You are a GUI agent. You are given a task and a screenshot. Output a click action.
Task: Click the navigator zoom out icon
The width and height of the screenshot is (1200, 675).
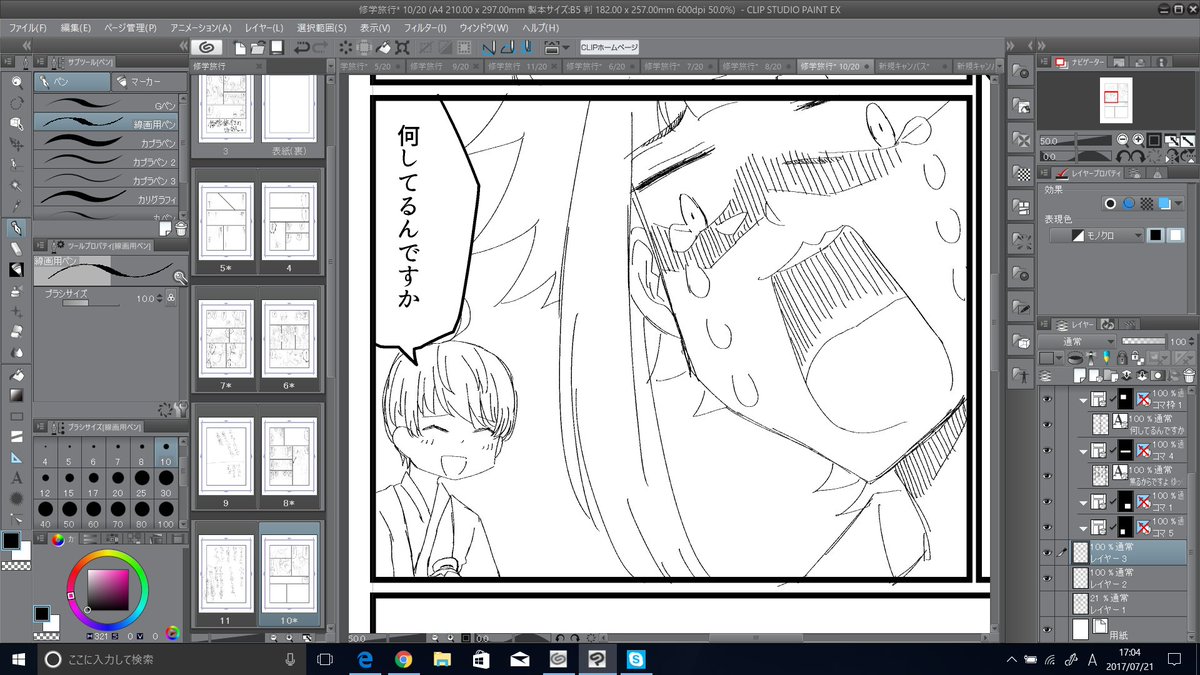click(1123, 141)
